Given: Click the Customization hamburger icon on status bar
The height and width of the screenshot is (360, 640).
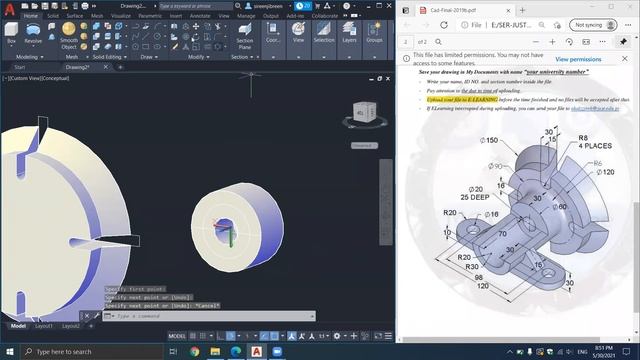Looking at the screenshot, I should tap(388, 336).
